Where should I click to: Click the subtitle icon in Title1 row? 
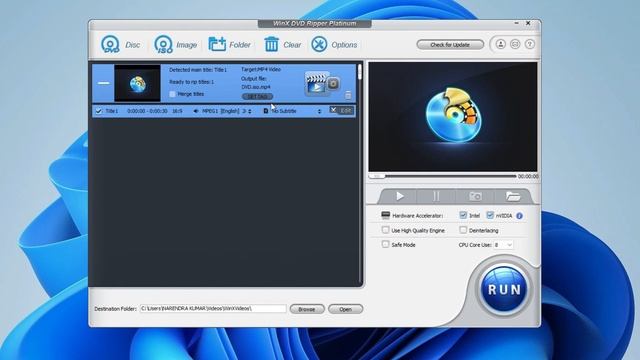pos(266,111)
